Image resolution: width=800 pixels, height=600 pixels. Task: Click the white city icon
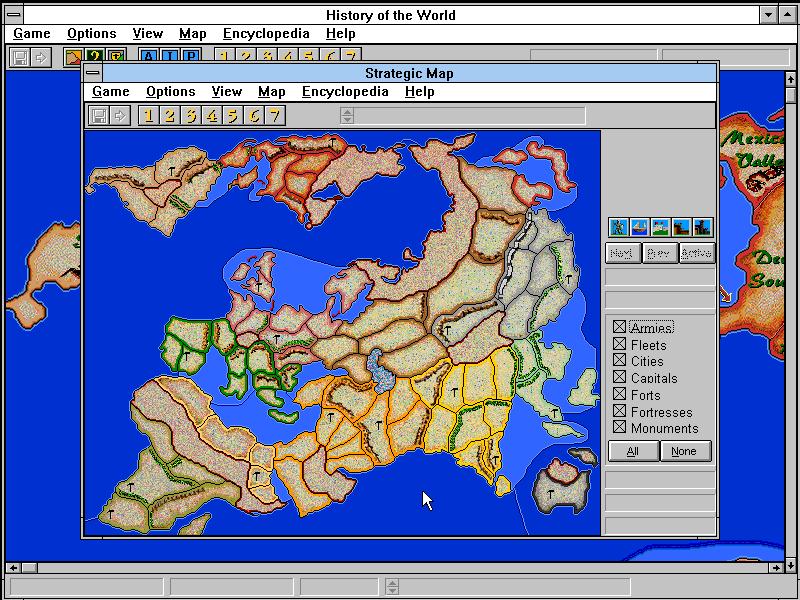click(x=661, y=228)
